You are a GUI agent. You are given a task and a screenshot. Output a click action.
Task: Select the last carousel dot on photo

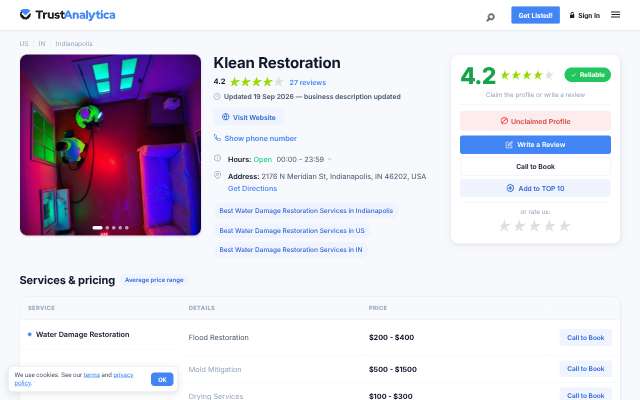tap(127, 228)
